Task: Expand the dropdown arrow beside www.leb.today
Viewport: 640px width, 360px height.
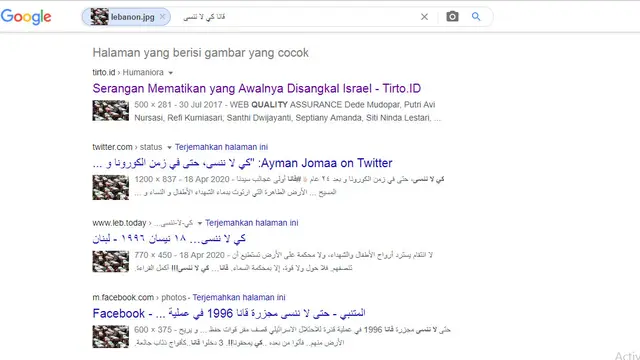Action: (200, 223)
